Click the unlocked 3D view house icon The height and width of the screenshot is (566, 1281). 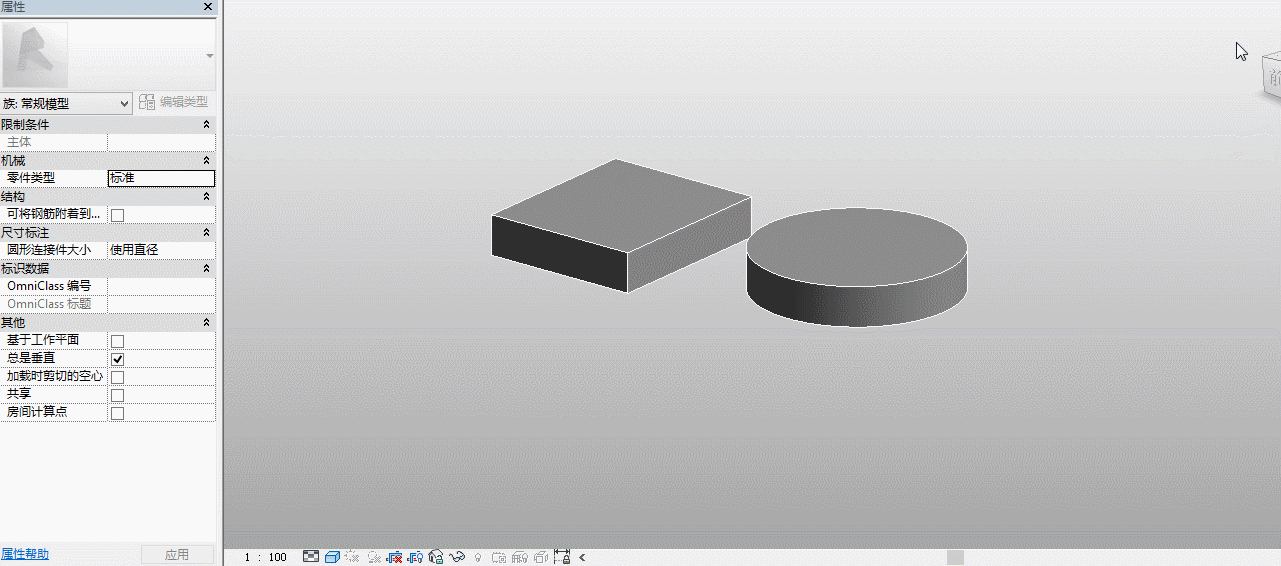click(436, 557)
